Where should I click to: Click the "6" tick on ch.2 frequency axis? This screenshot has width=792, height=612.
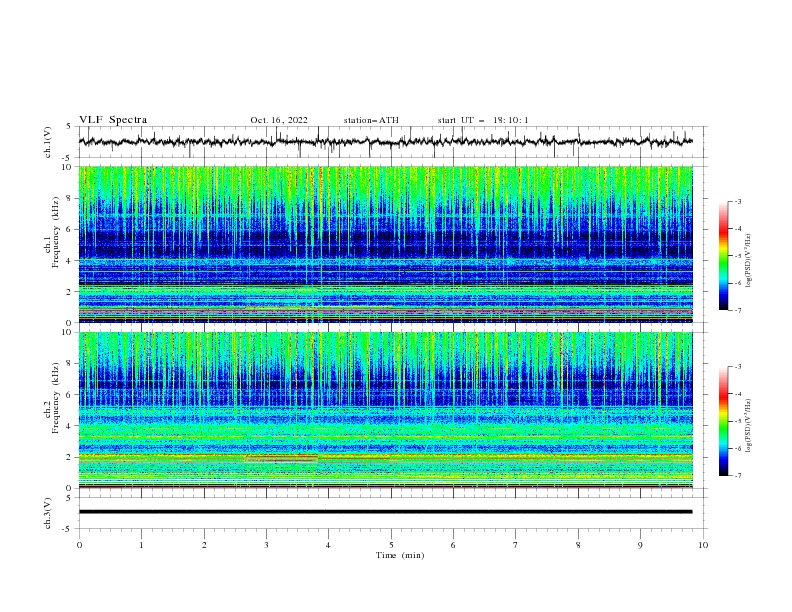tap(70, 395)
